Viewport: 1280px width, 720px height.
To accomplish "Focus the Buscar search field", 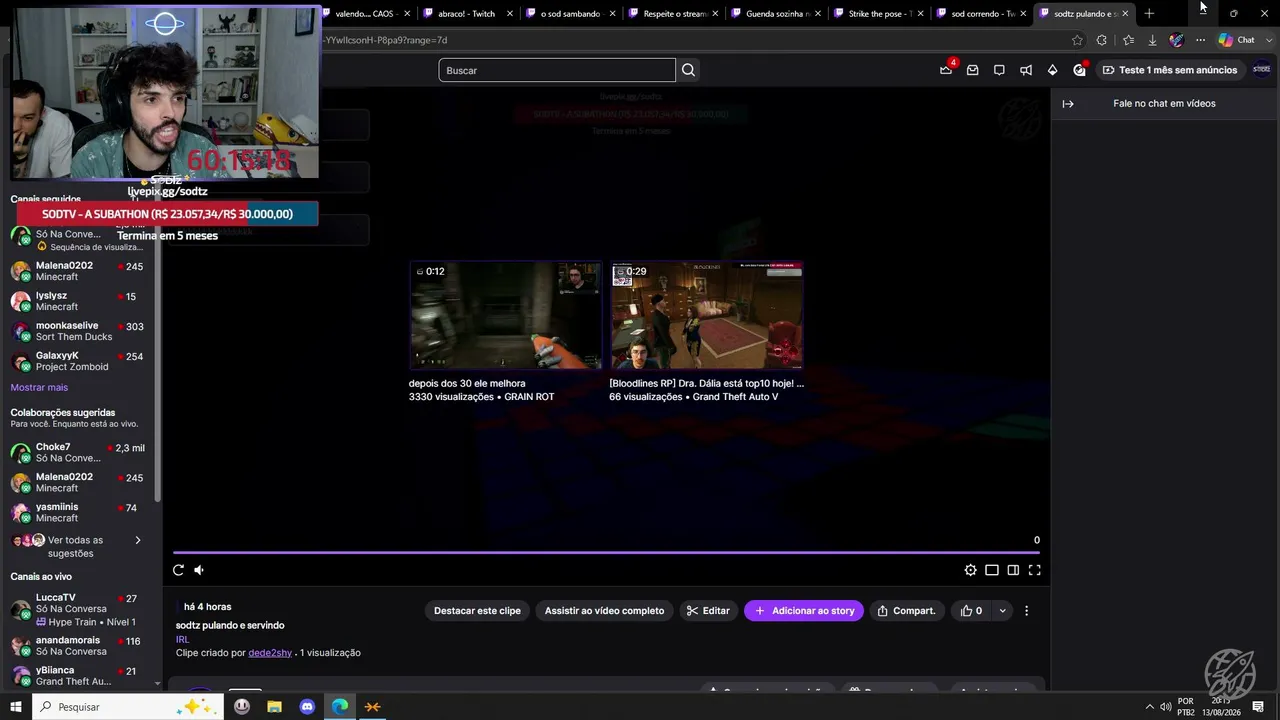I will click(x=557, y=70).
